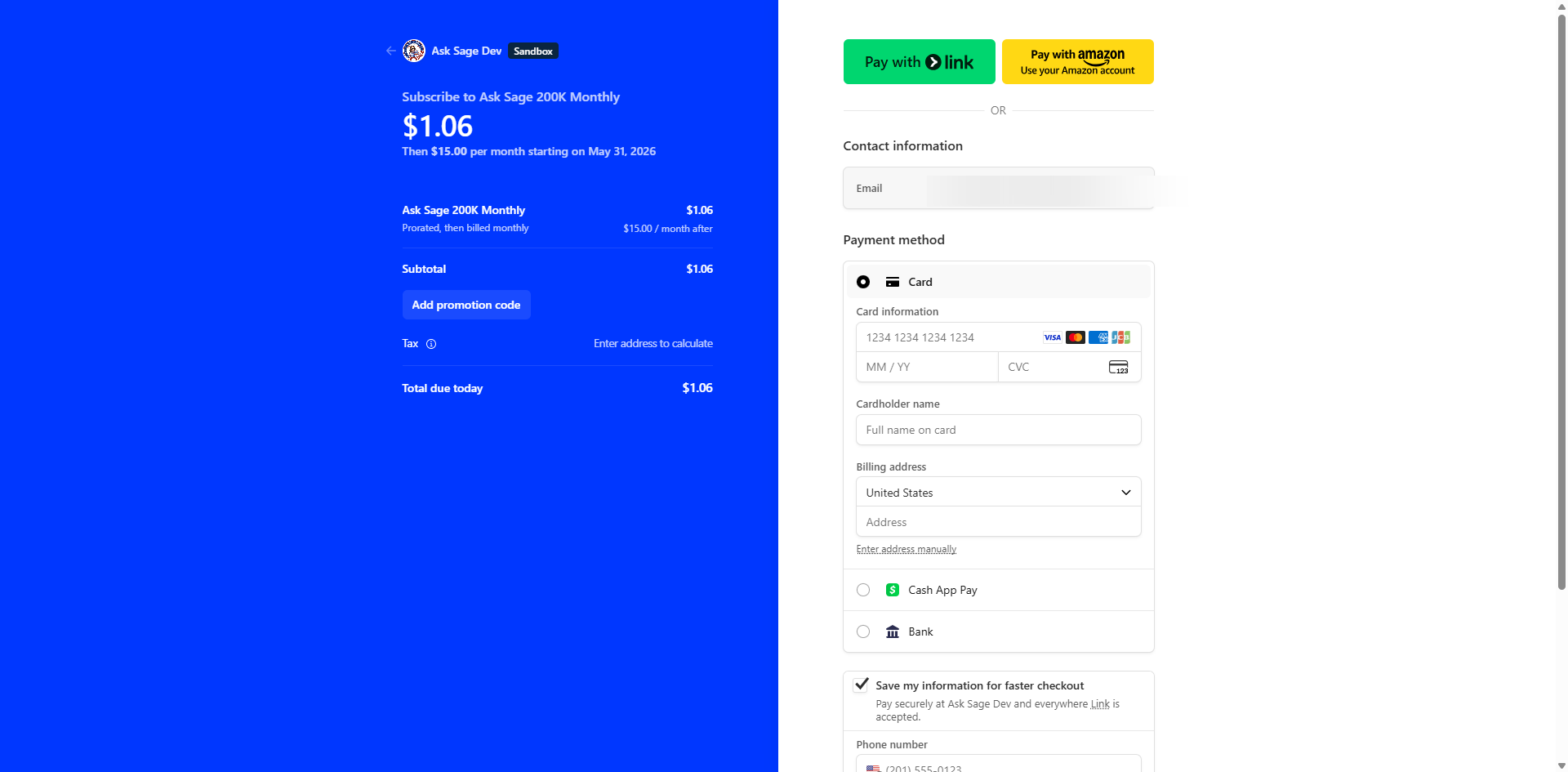Image resolution: width=1568 pixels, height=772 pixels.
Task: Click the 'Subtotal' label
Action: (x=424, y=269)
